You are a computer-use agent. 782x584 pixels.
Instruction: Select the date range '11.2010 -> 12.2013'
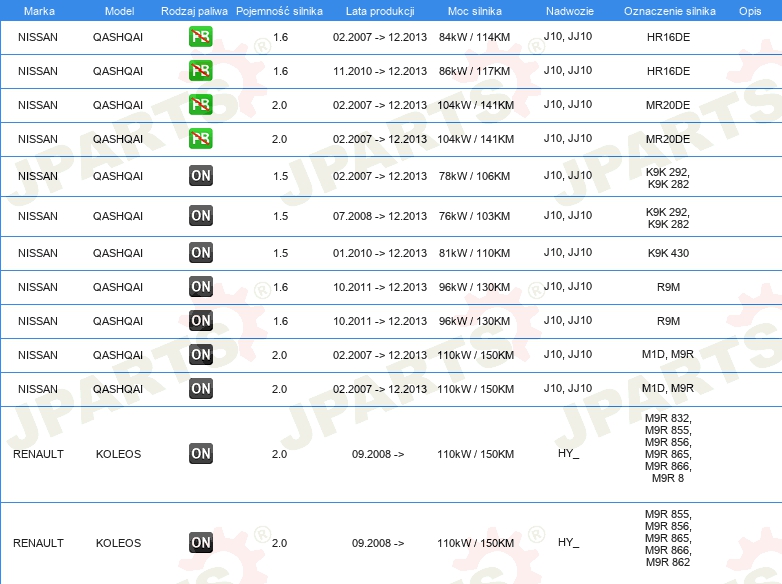click(x=380, y=71)
